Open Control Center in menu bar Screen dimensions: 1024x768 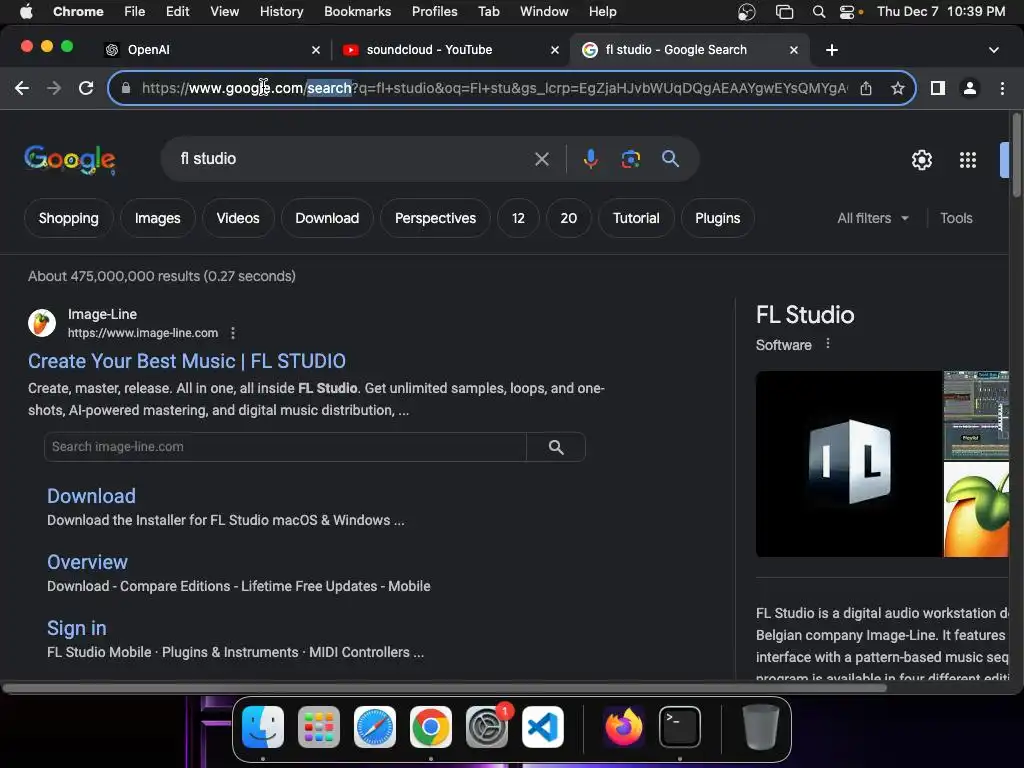coord(848,12)
